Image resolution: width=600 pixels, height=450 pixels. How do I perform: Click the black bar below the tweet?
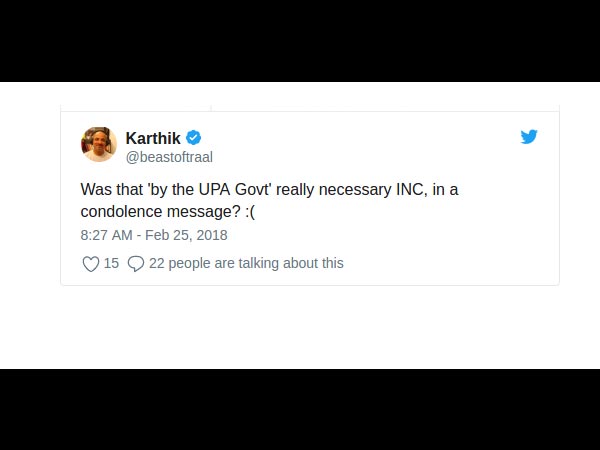[x=300, y=410]
